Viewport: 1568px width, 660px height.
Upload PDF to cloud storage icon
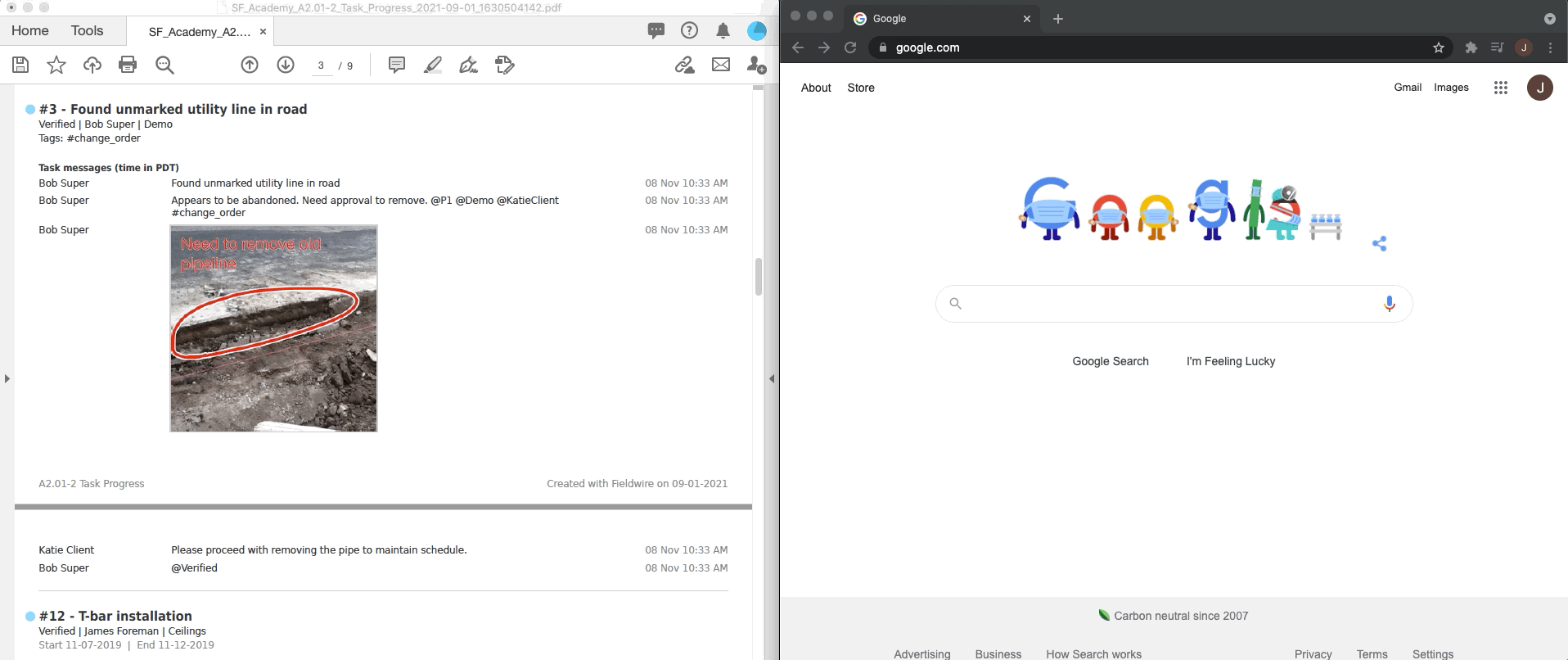tap(92, 65)
